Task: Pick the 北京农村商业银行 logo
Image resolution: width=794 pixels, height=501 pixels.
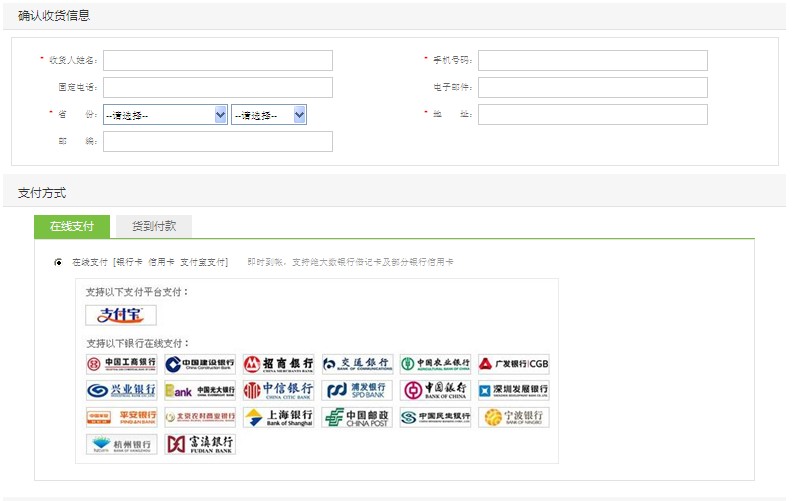Action: (200, 417)
